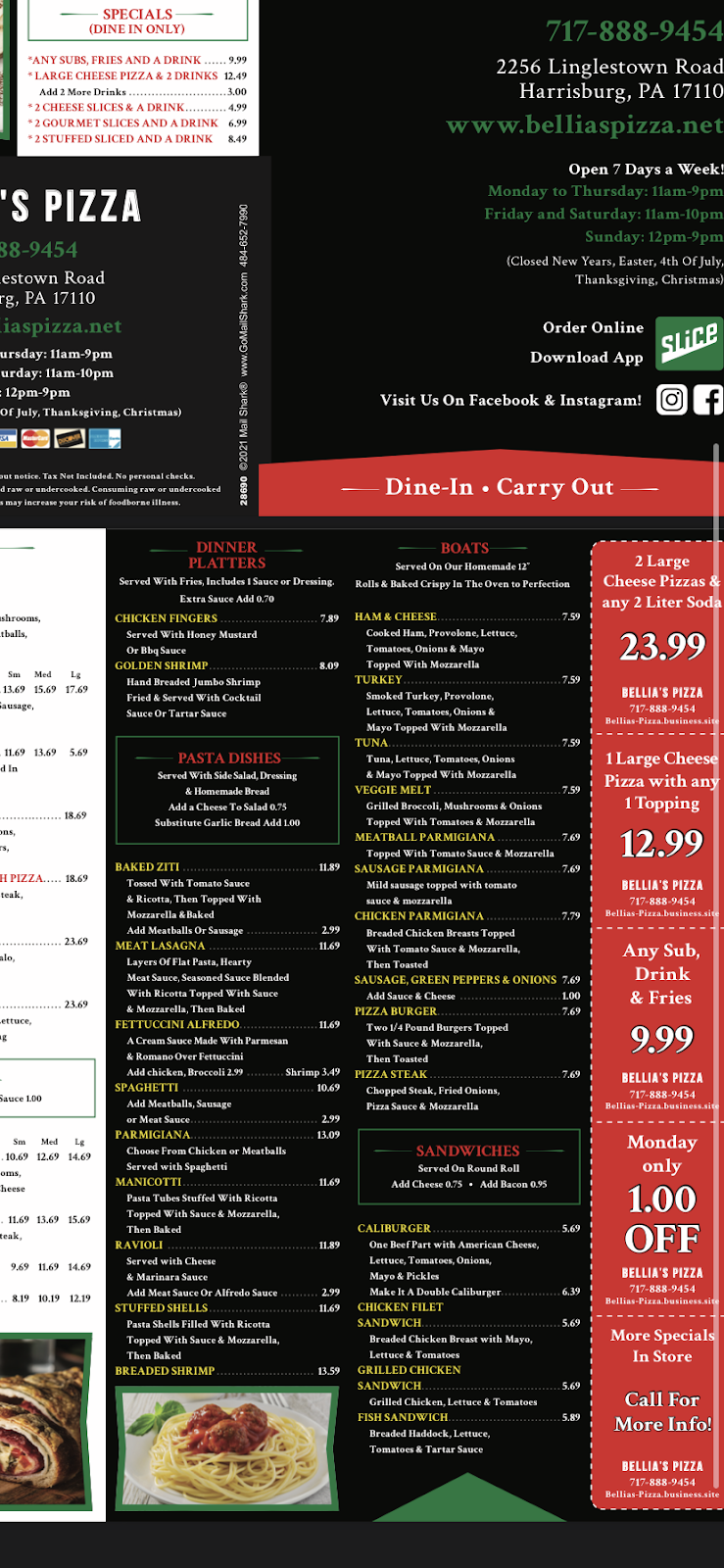Click the www.belliaspizza.net website link

(x=584, y=125)
